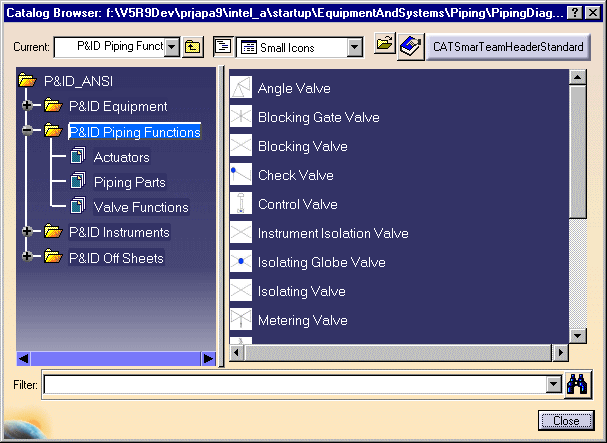The height and width of the screenshot is (443, 607).
Task: Select the Isolating Globe Valve symbol
Action: click(x=241, y=262)
